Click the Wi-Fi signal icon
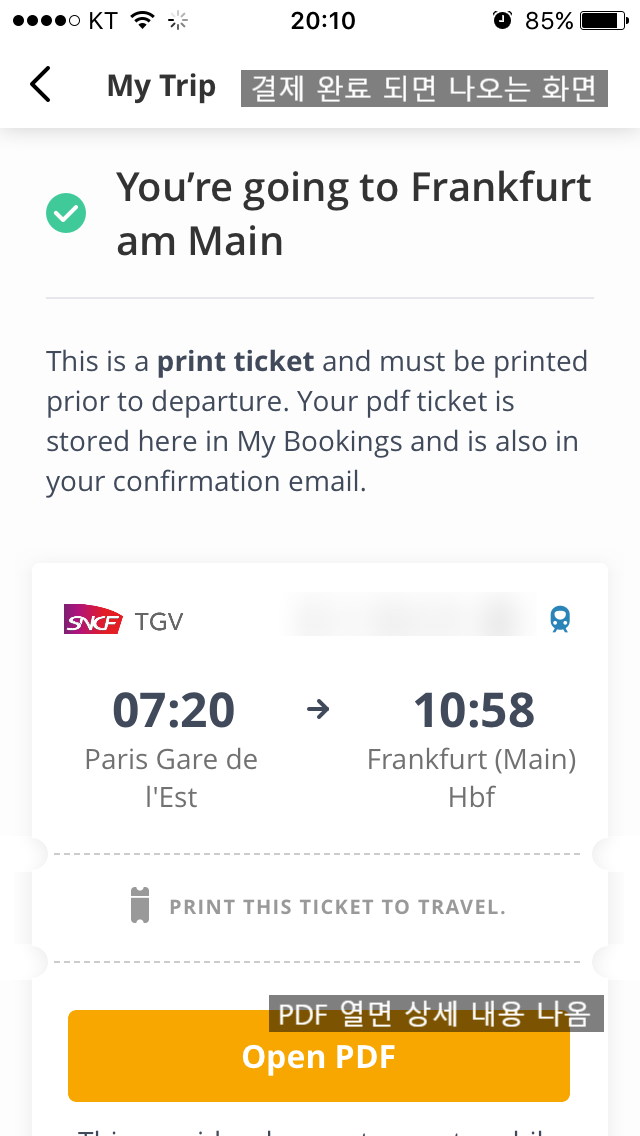Viewport: 640px width, 1136px height. (144, 20)
